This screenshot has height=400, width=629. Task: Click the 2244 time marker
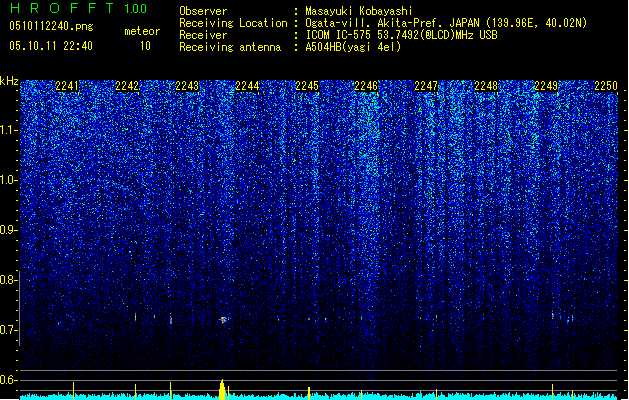tap(247, 86)
